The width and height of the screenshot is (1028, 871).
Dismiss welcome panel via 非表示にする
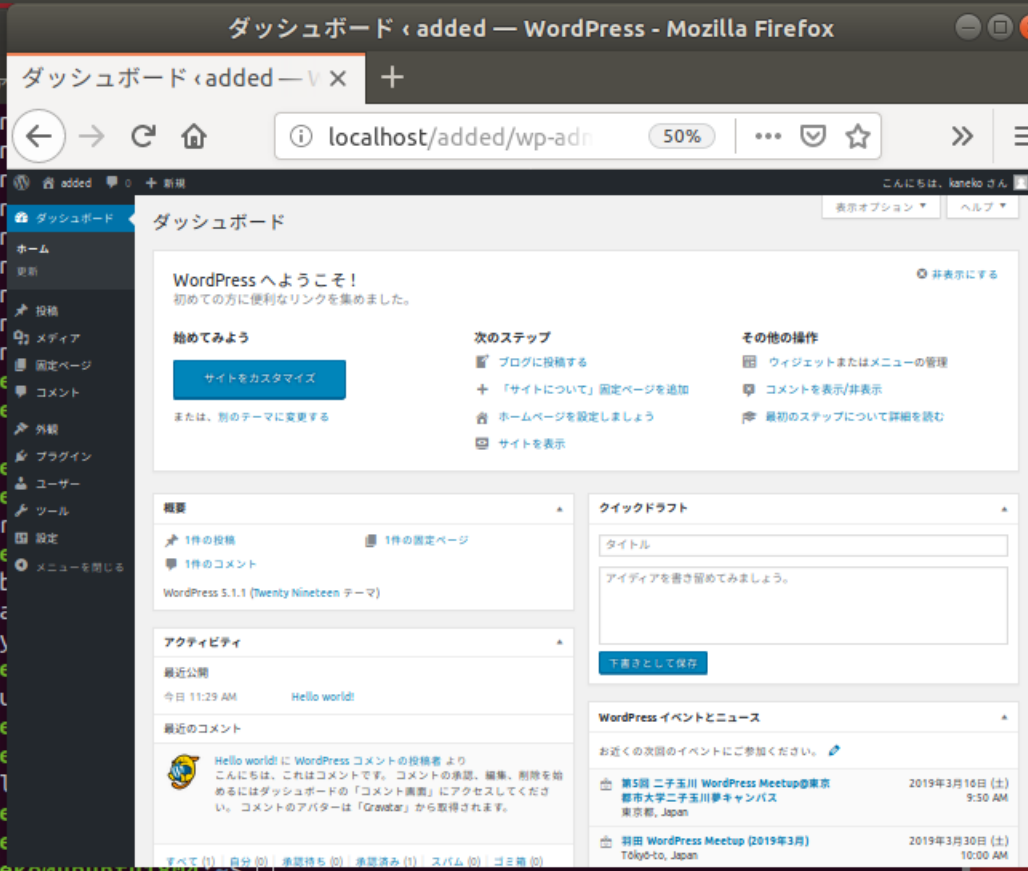pos(957,274)
